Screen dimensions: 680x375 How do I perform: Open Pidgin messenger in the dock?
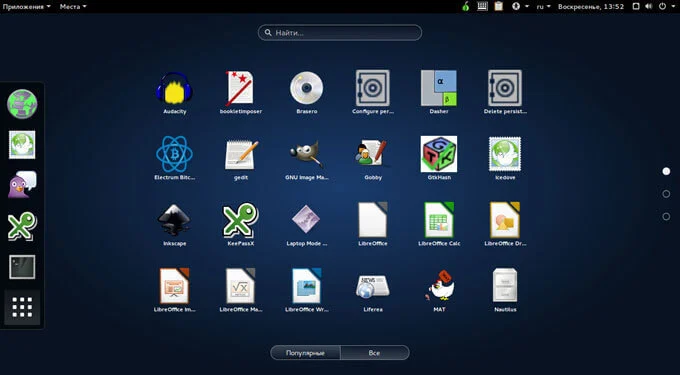coord(22,185)
